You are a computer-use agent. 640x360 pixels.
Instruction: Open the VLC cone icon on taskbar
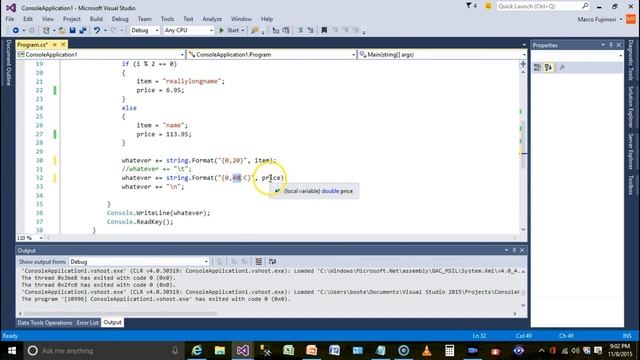pos(427,351)
